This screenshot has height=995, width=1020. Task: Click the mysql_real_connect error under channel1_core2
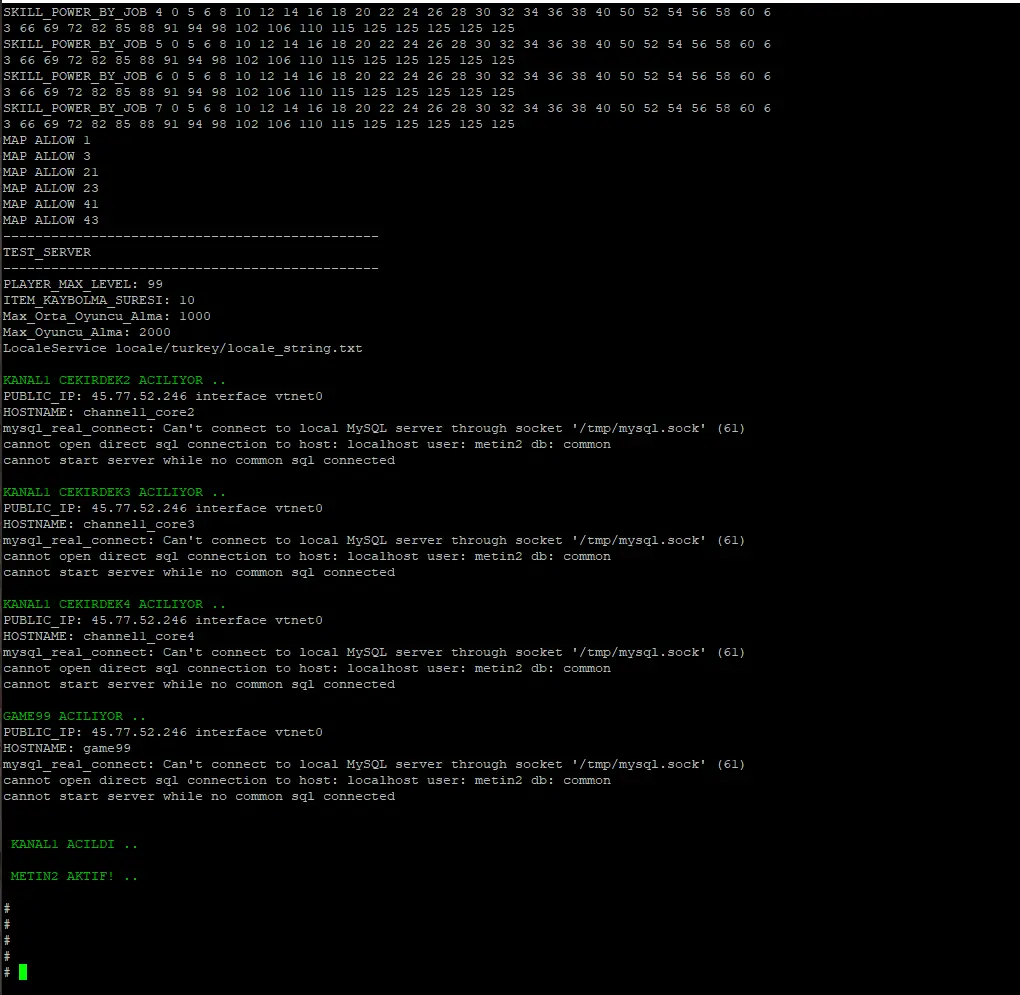coord(374,429)
